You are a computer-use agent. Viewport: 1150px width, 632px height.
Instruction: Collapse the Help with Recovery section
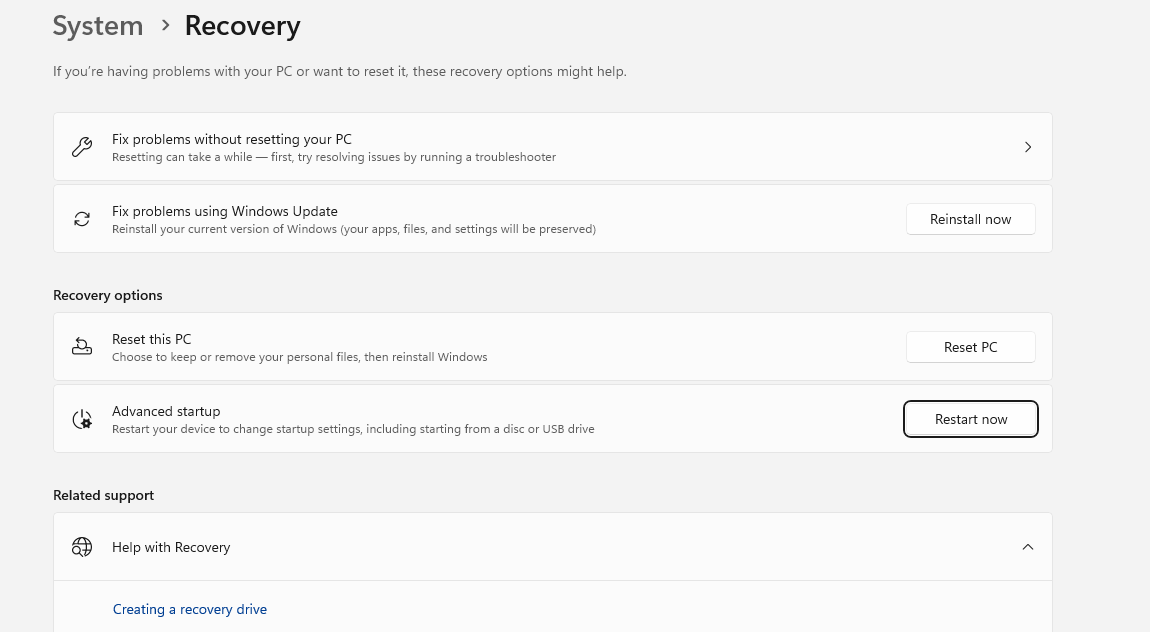[x=1027, y=547]
